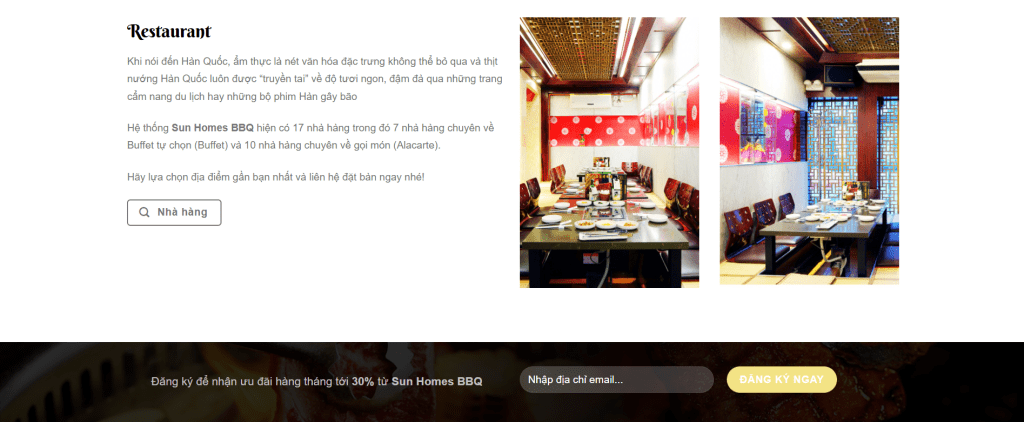Focus the Nhập địa chỉ email input field

coord(616,380)
